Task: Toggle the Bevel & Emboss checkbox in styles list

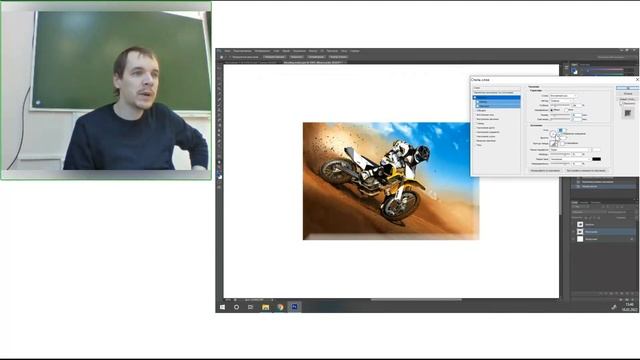Action: (474, 98)
